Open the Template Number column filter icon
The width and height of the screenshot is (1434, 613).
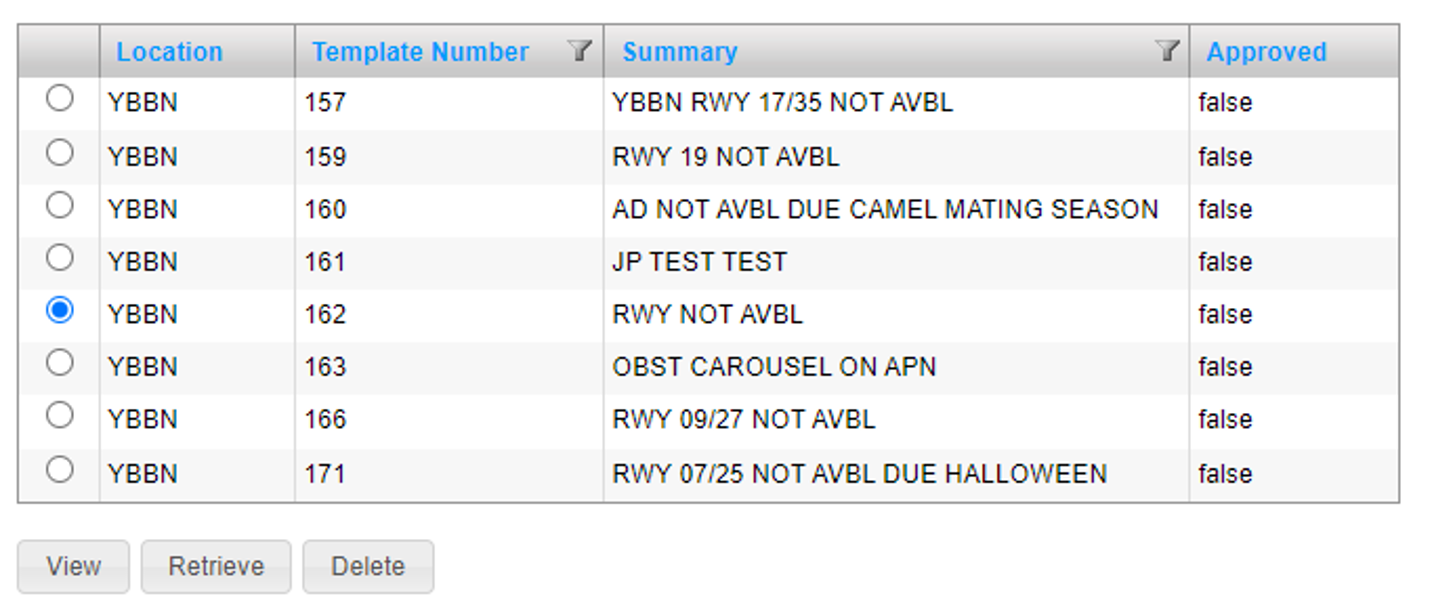coord(580,51)
